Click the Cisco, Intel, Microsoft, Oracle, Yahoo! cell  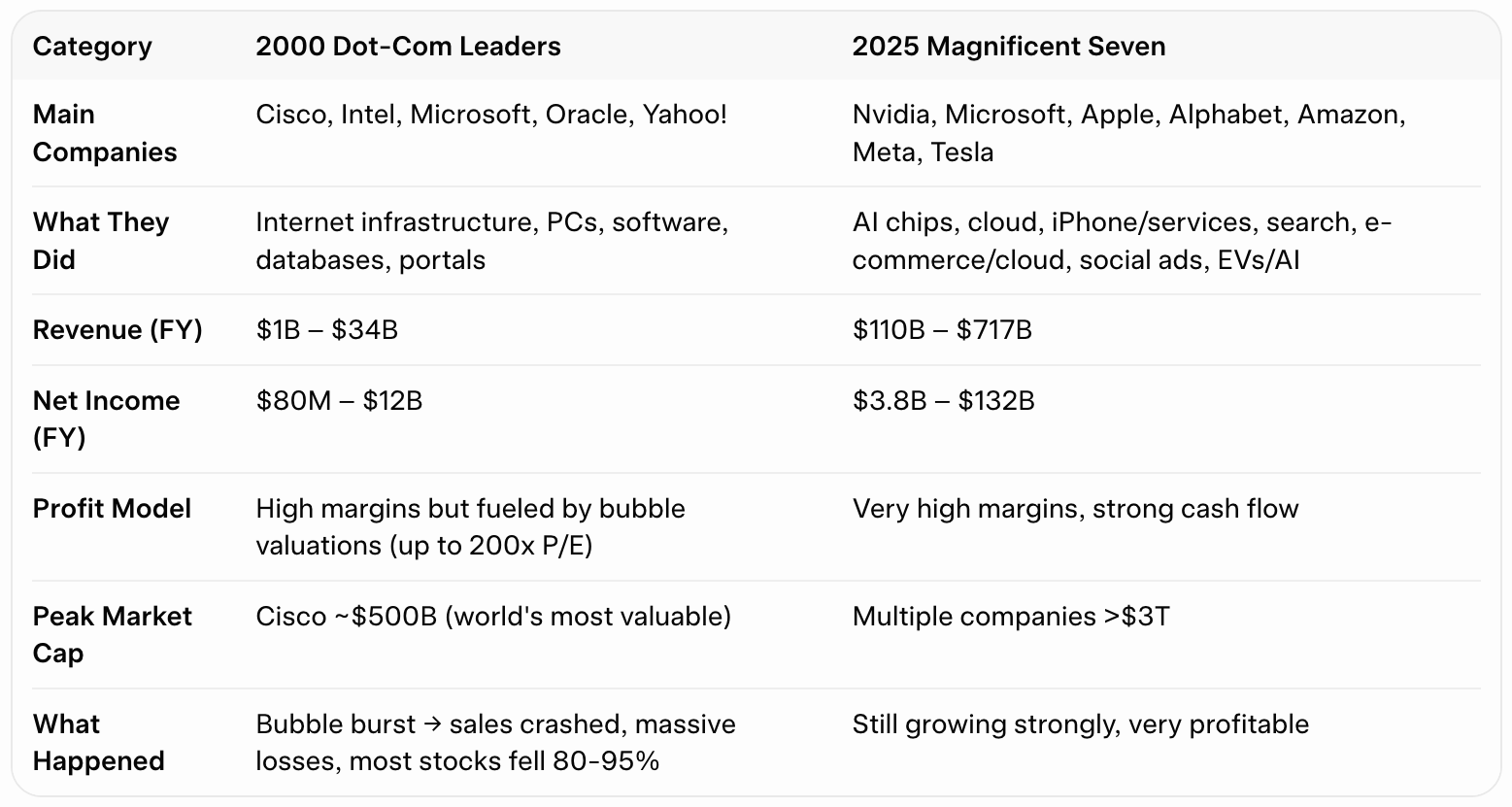click(491, 115)
